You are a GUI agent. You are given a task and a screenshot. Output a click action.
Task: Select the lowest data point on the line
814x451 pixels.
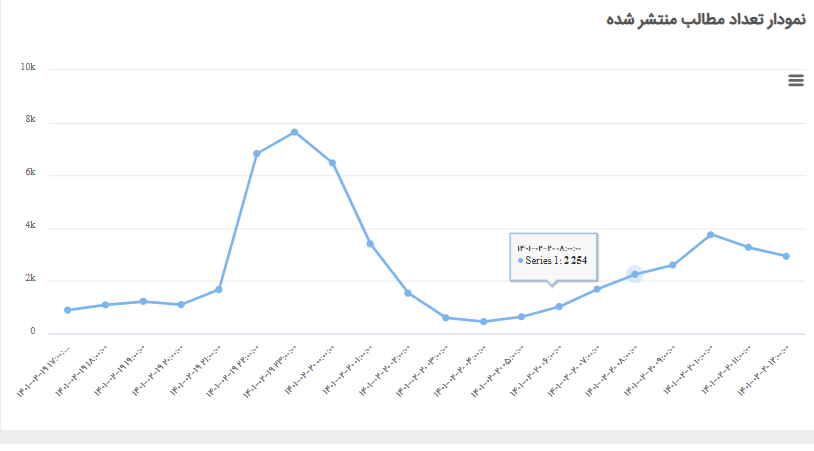click(484, 322)
